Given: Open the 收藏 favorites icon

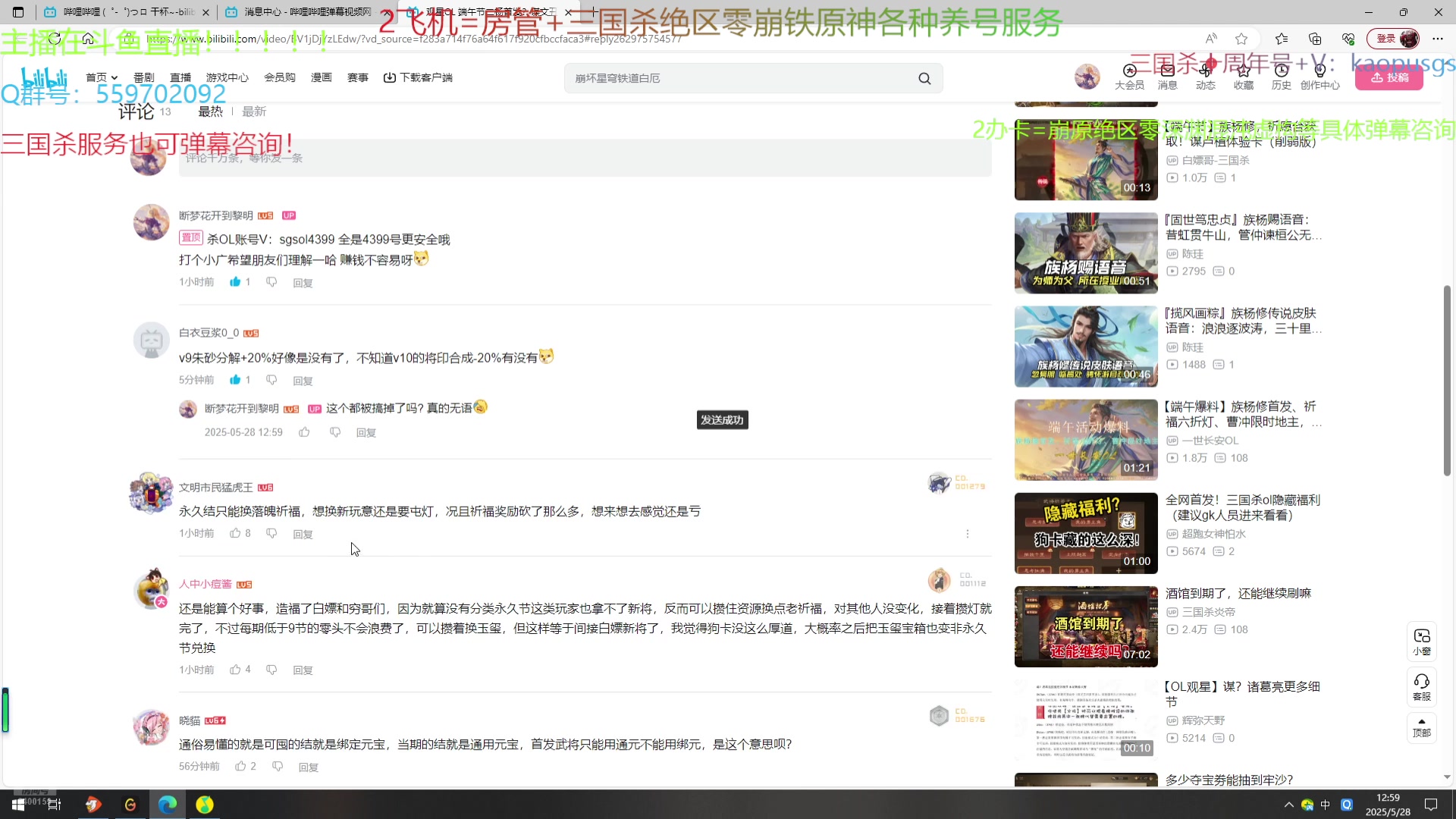Looking at the screenshot, I should [1244, 77].
